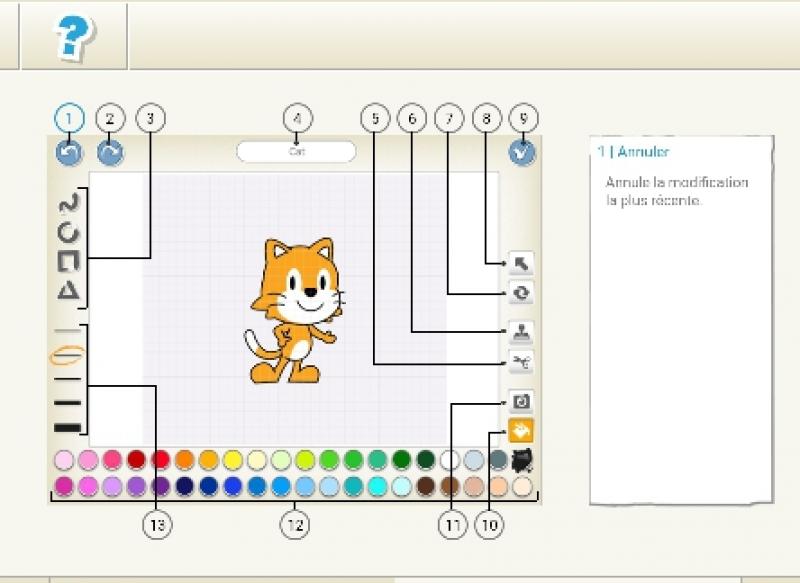Select the circle shape tool
Viewport: 800px width, 583px height.
[68, 233]
